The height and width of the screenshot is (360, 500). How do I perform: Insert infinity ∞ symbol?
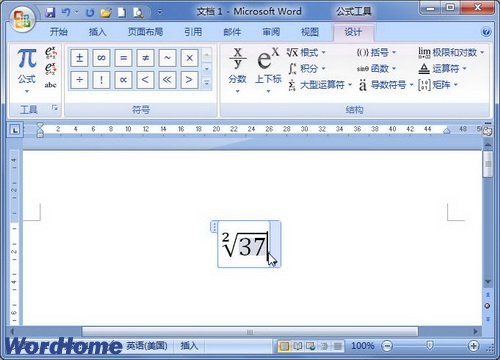pos(101,58)
